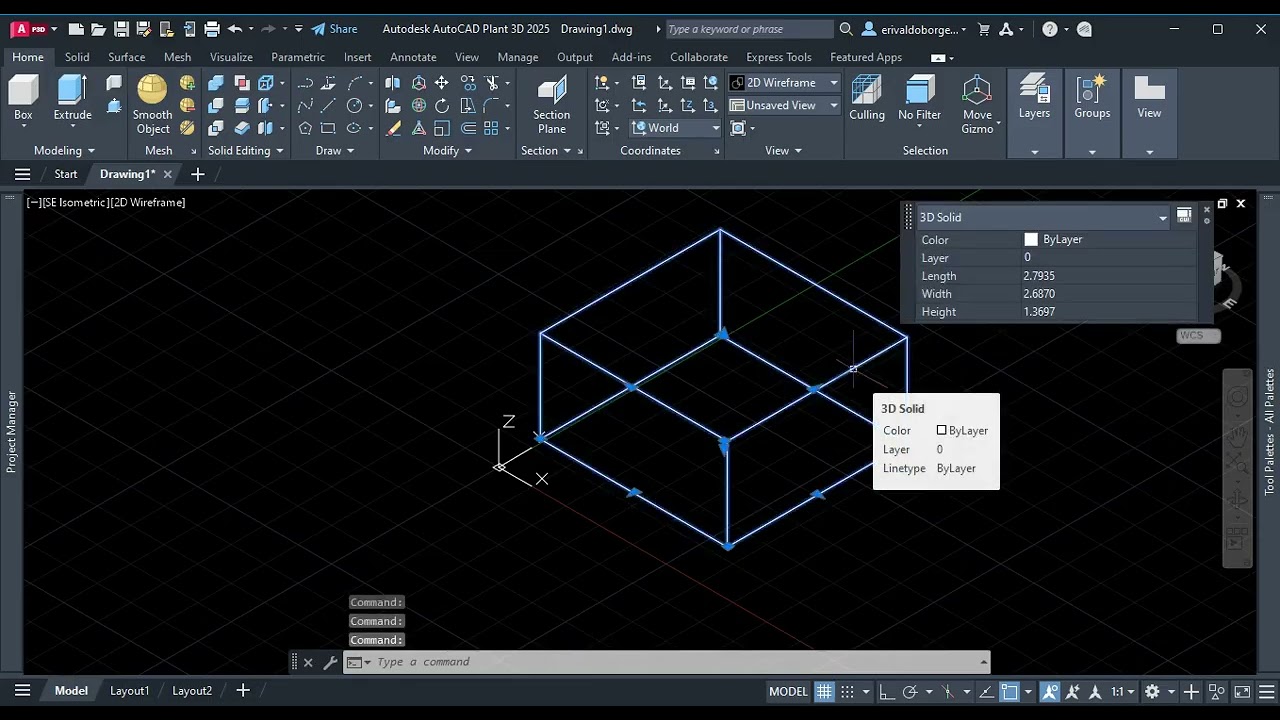Open the erivaldoborge account menu
Screen dimensions: 1280x720
pyautogui.click(x=914, y=29)
